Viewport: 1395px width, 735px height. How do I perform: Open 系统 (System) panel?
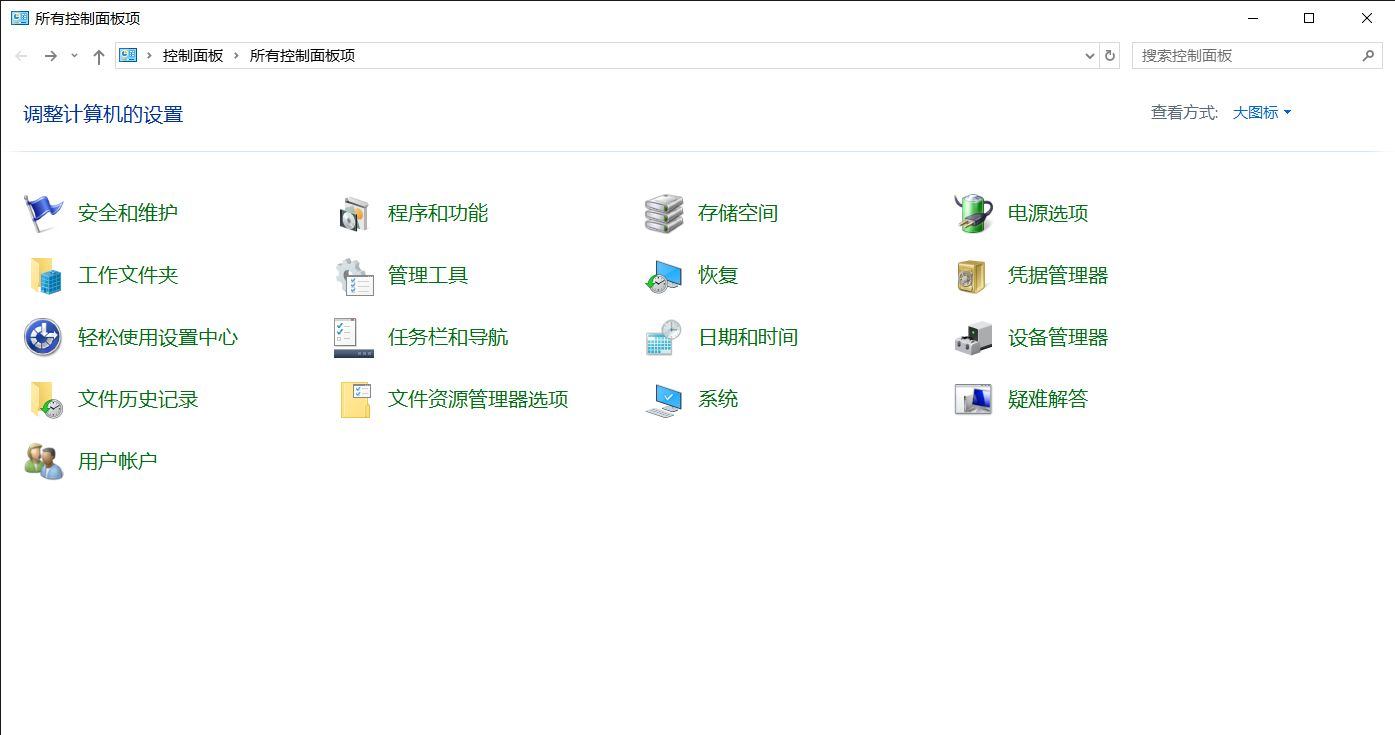tap(717, 399)
